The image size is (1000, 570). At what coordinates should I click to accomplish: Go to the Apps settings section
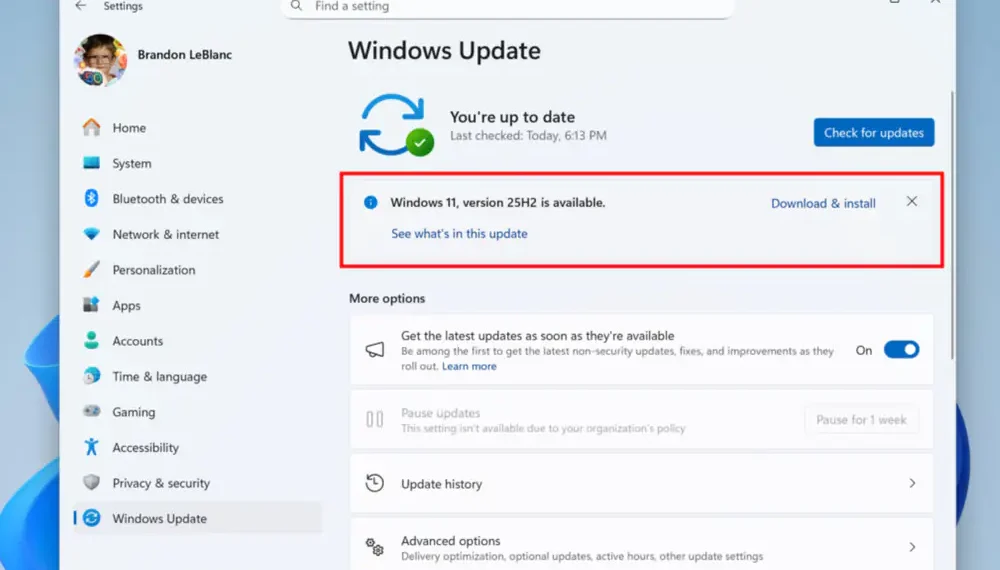coord(126,306)
